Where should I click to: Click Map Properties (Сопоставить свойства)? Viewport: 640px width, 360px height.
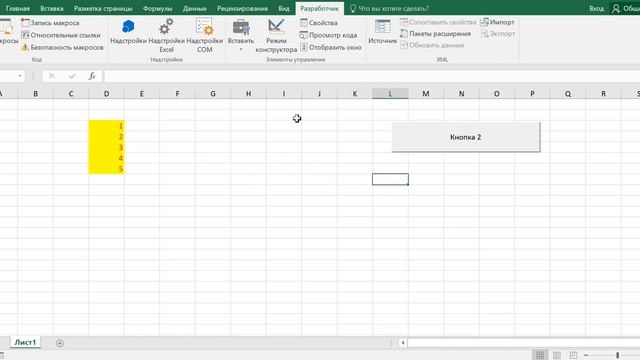(x=438, y=22)
